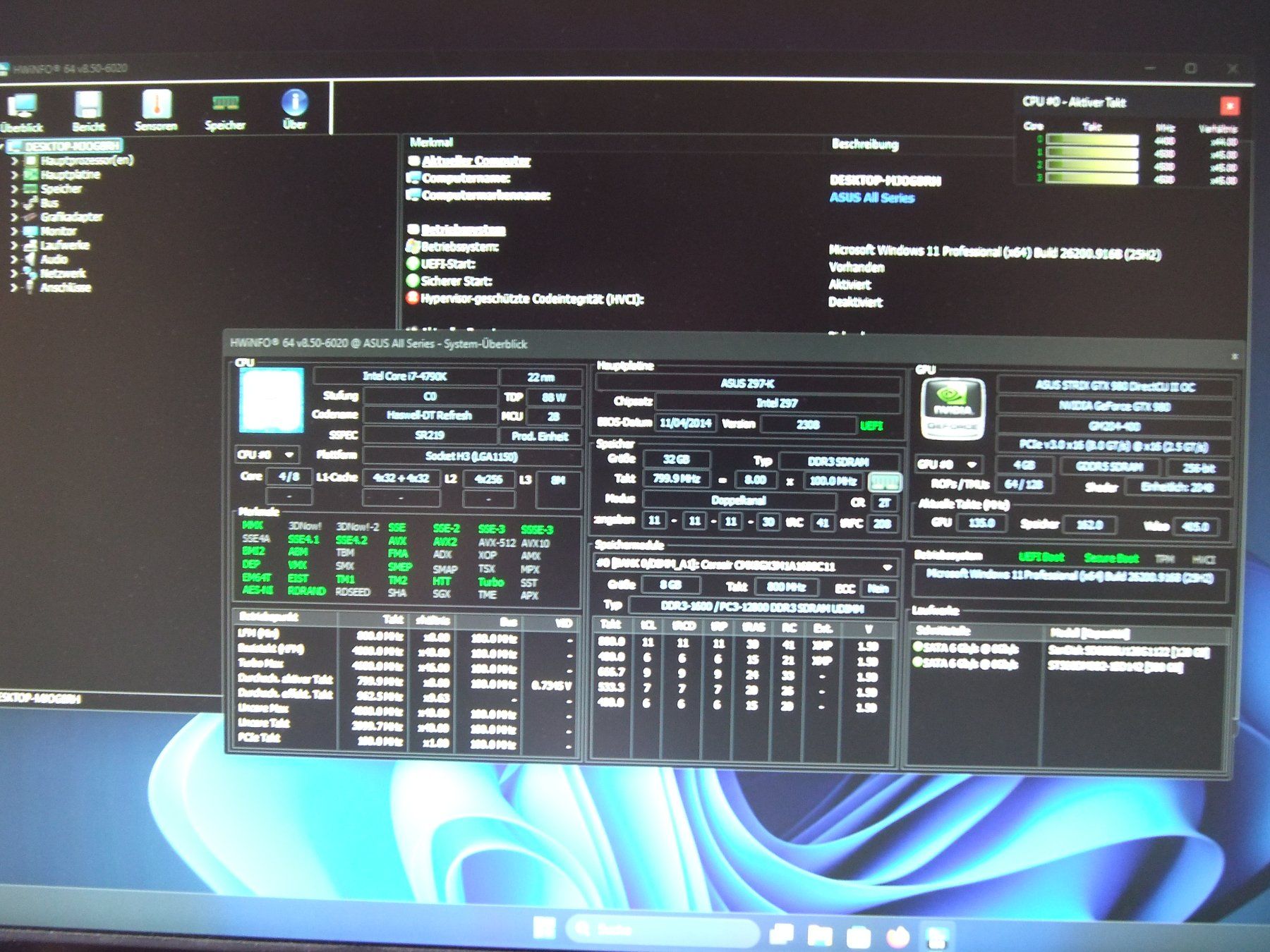Image resolution: width=1270 pixels, height=952 pixels.
Task: Click red status icon of Hypervisor-geschützte Codeintegrität
Action: tap(413, 298)
